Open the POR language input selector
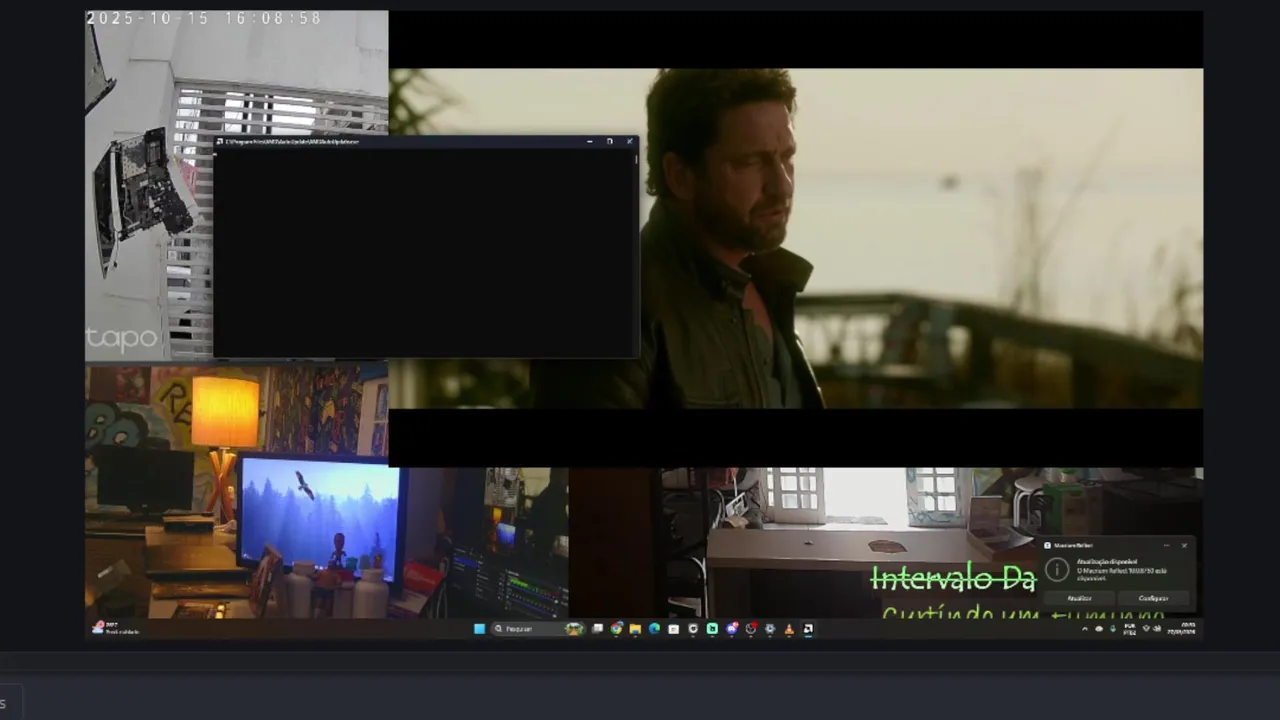Screen dimensions: 1280x720 tap(1130, 629)
